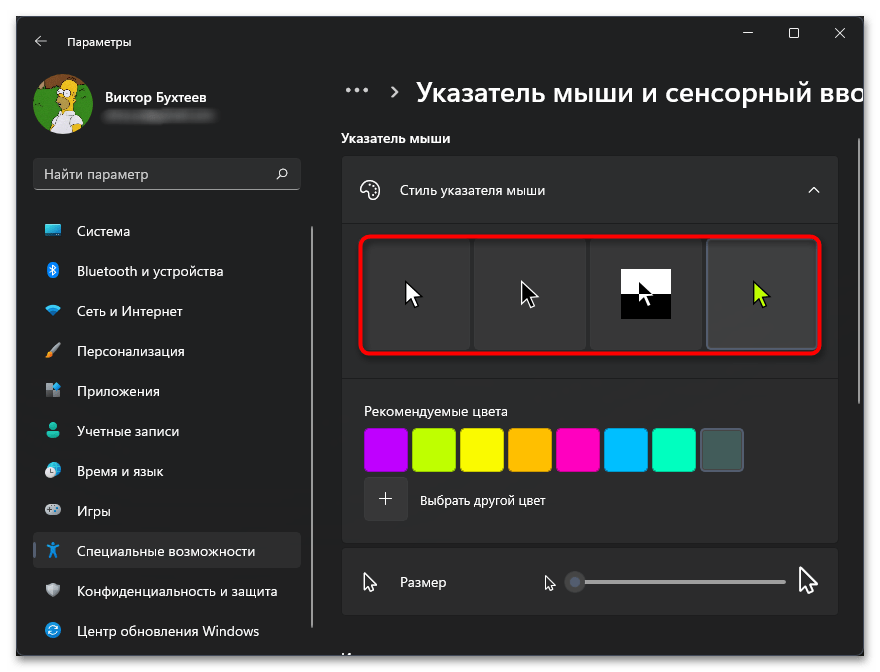Viewport: 880px width, 672px height.
Task: Click the 'Найти параметр' search field
Action: click(x=155, y=174)
